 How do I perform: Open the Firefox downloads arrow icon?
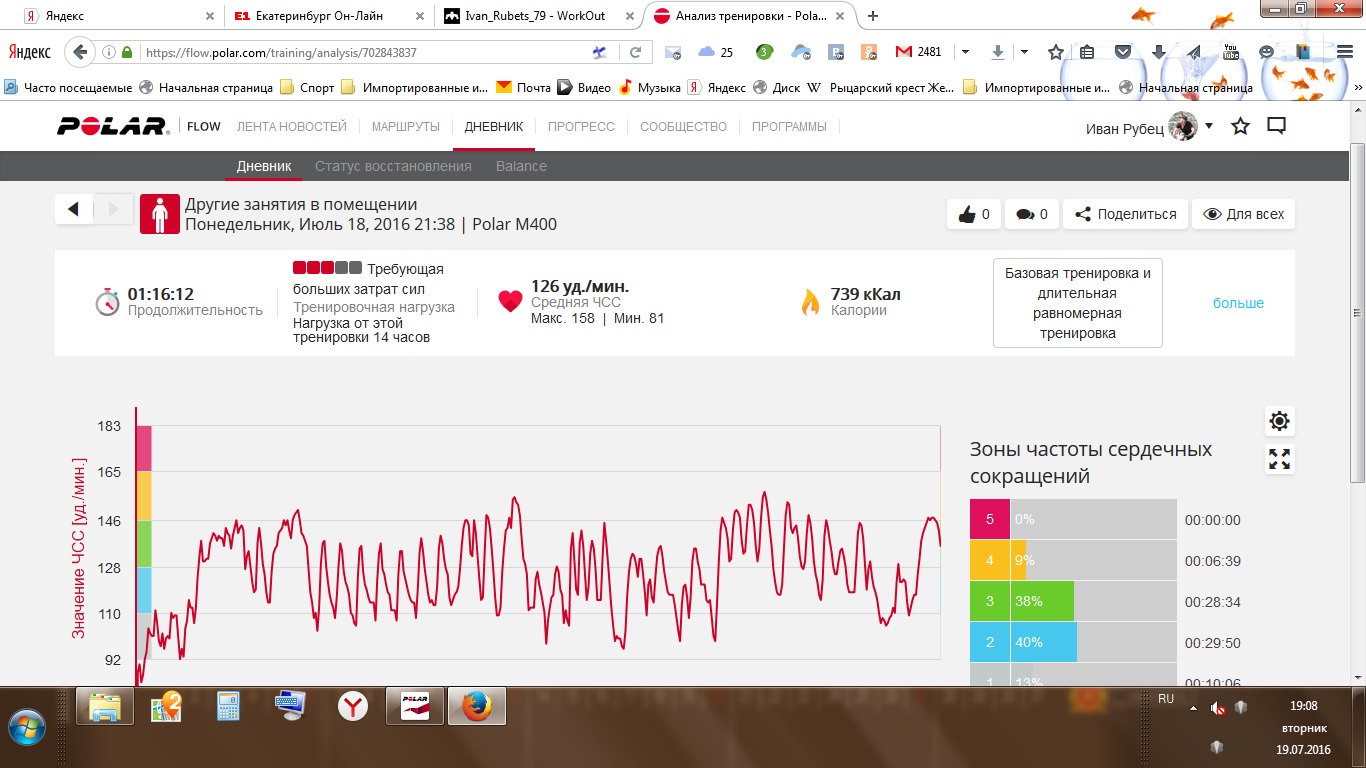click(x=997, y=52)
